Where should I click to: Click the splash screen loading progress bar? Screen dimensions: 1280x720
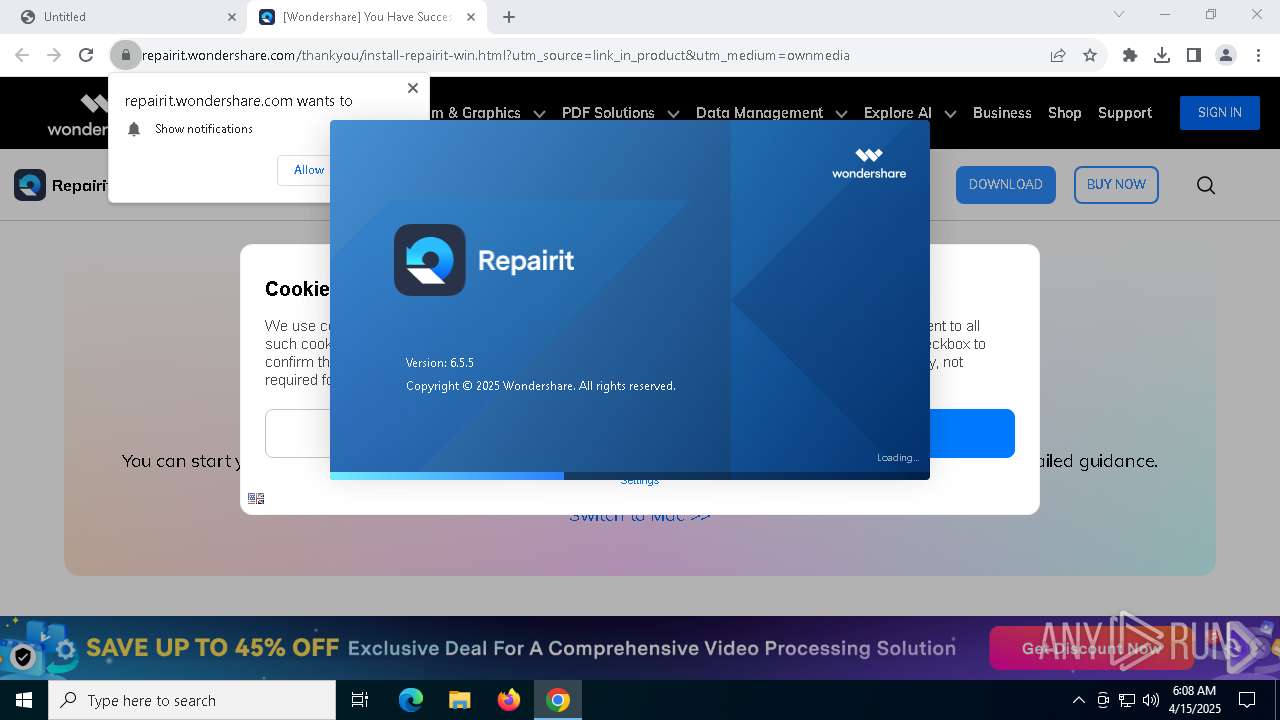point(630,476)
